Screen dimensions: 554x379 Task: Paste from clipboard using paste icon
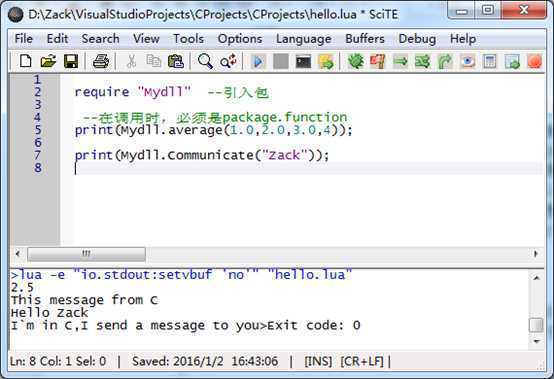176,61
